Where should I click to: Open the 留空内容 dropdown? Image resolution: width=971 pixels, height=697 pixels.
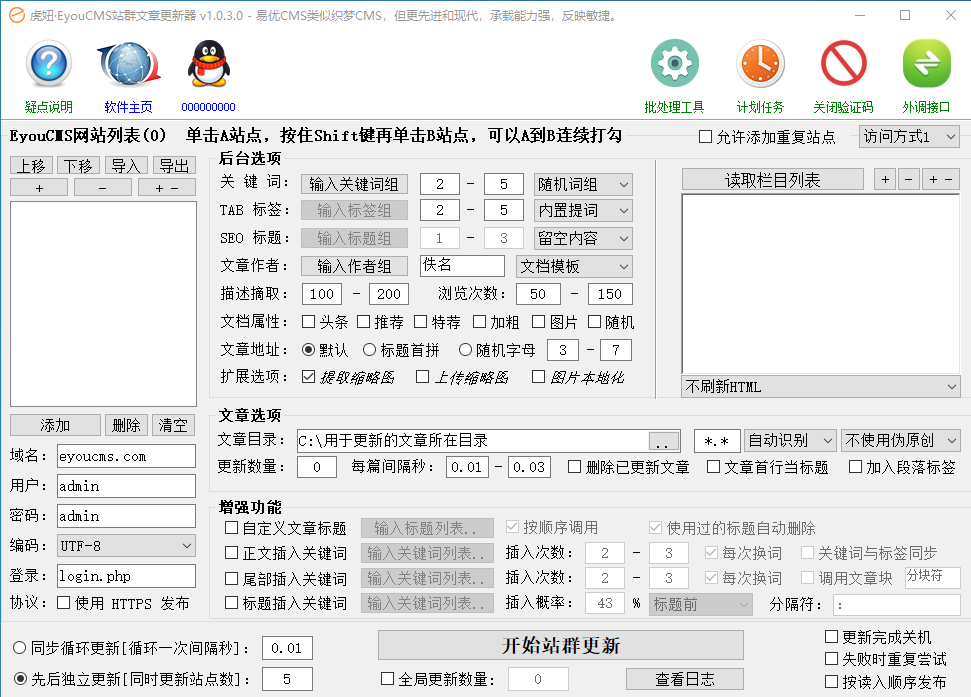(583, 238)
